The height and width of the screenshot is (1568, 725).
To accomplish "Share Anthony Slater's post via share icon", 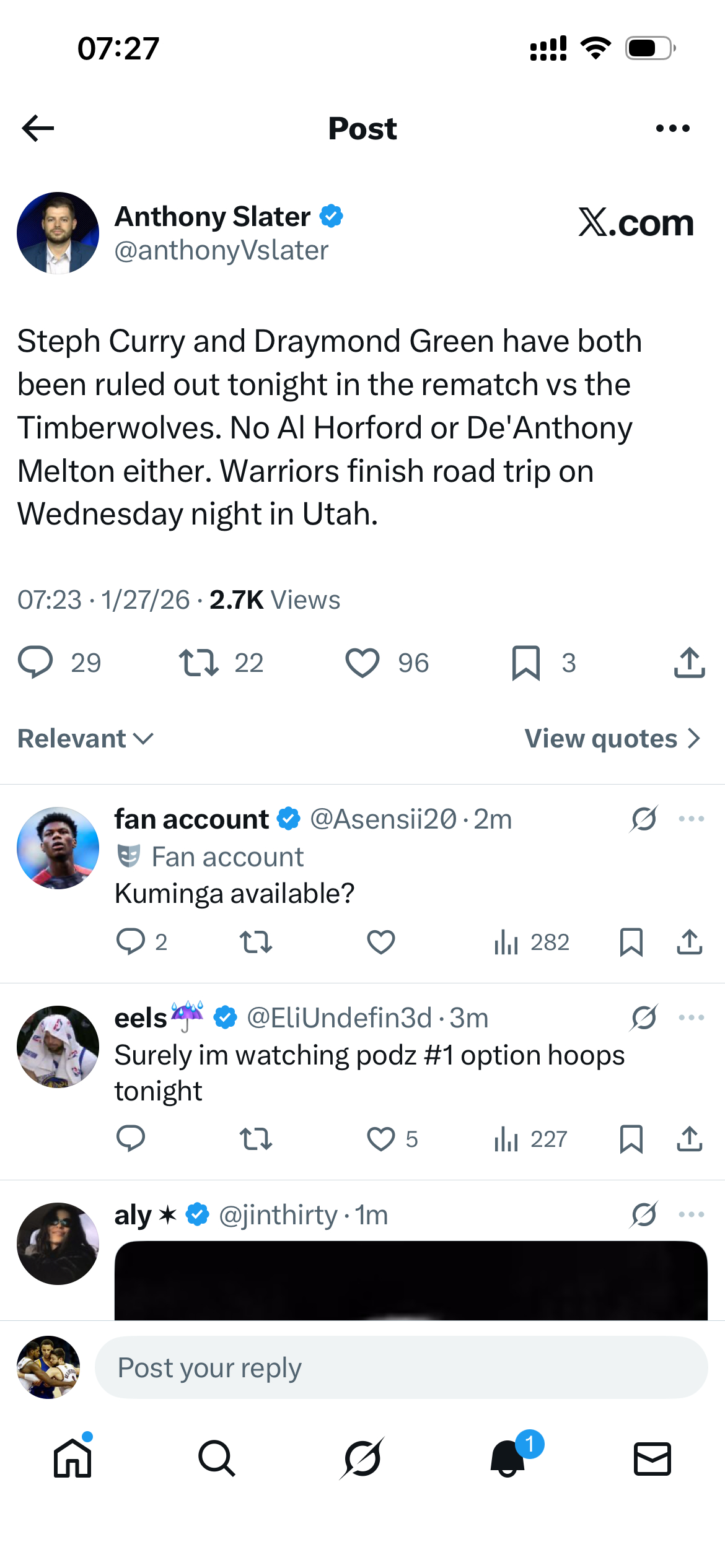I will coord(689,663).
